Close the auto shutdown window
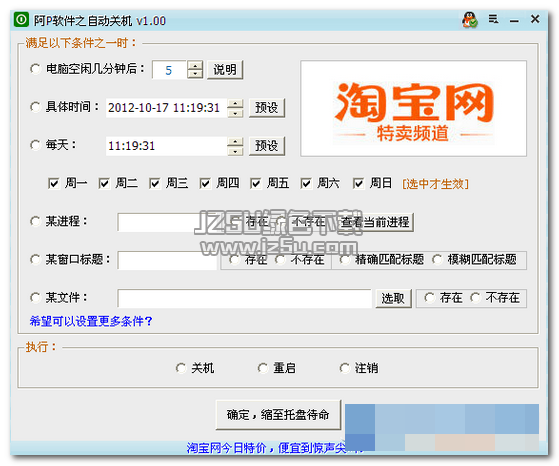The width and height of the screenshot is (559, 466). (535, 19)
